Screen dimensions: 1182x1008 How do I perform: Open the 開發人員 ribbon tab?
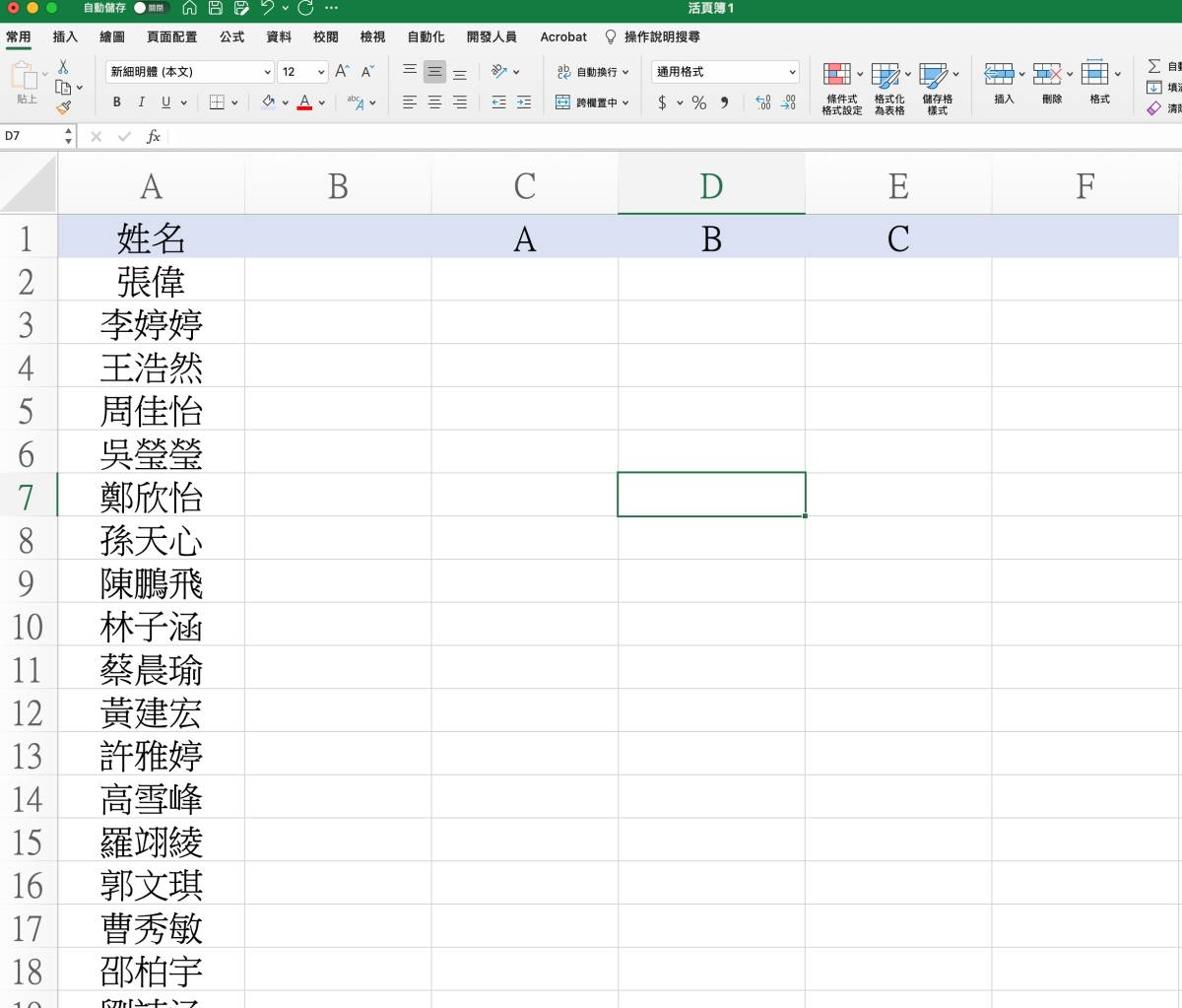pos(491,36)
